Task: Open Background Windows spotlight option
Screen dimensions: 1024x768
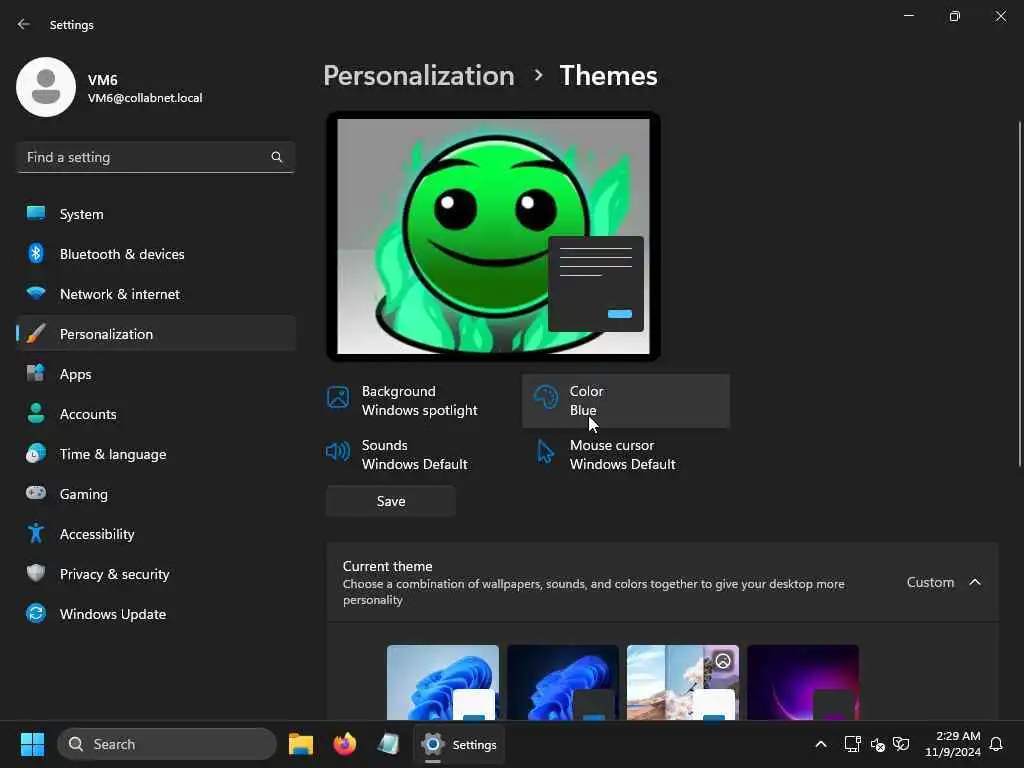Action: tap(418, 401)
